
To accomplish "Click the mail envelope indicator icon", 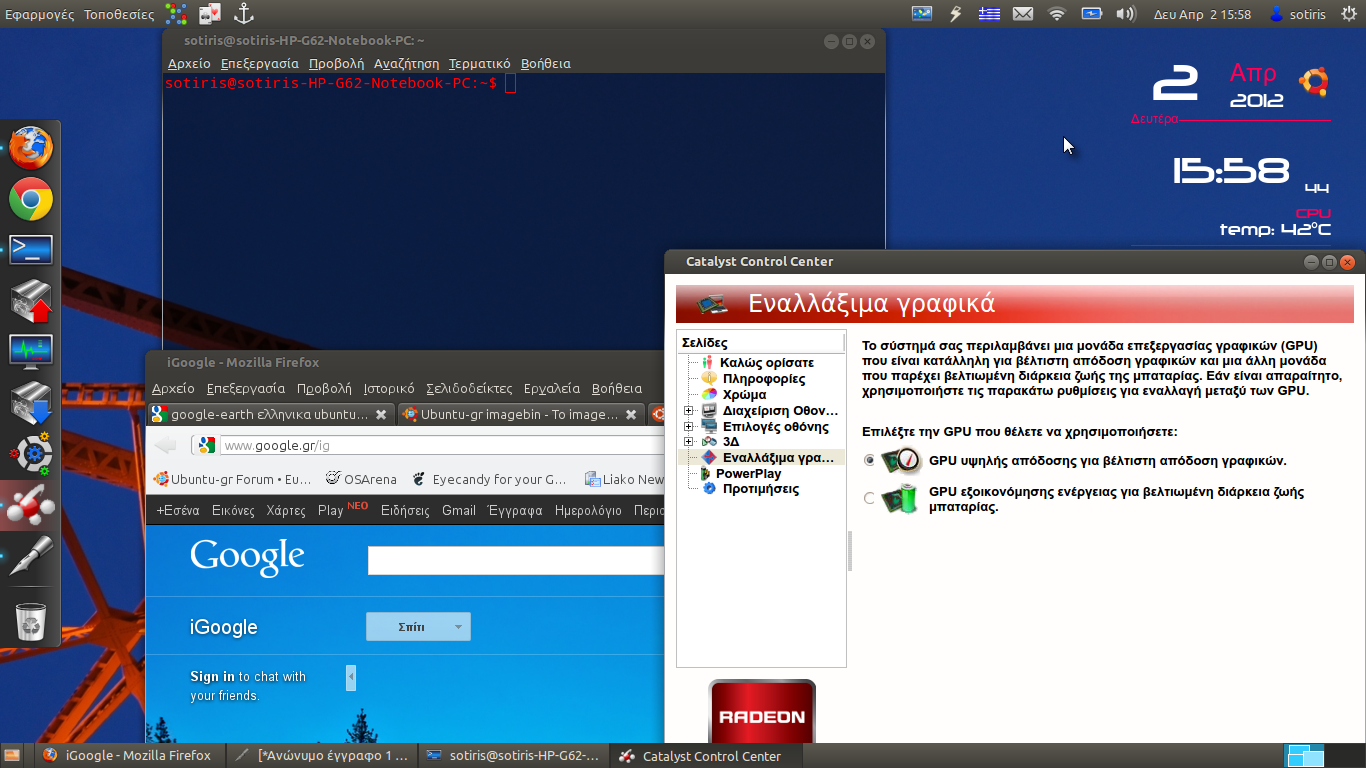I will [x=1022, y=14].
